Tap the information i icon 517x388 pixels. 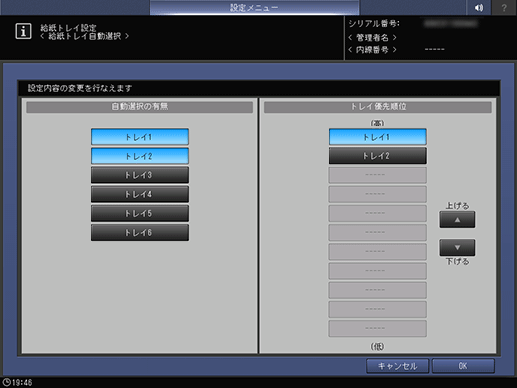23,31
